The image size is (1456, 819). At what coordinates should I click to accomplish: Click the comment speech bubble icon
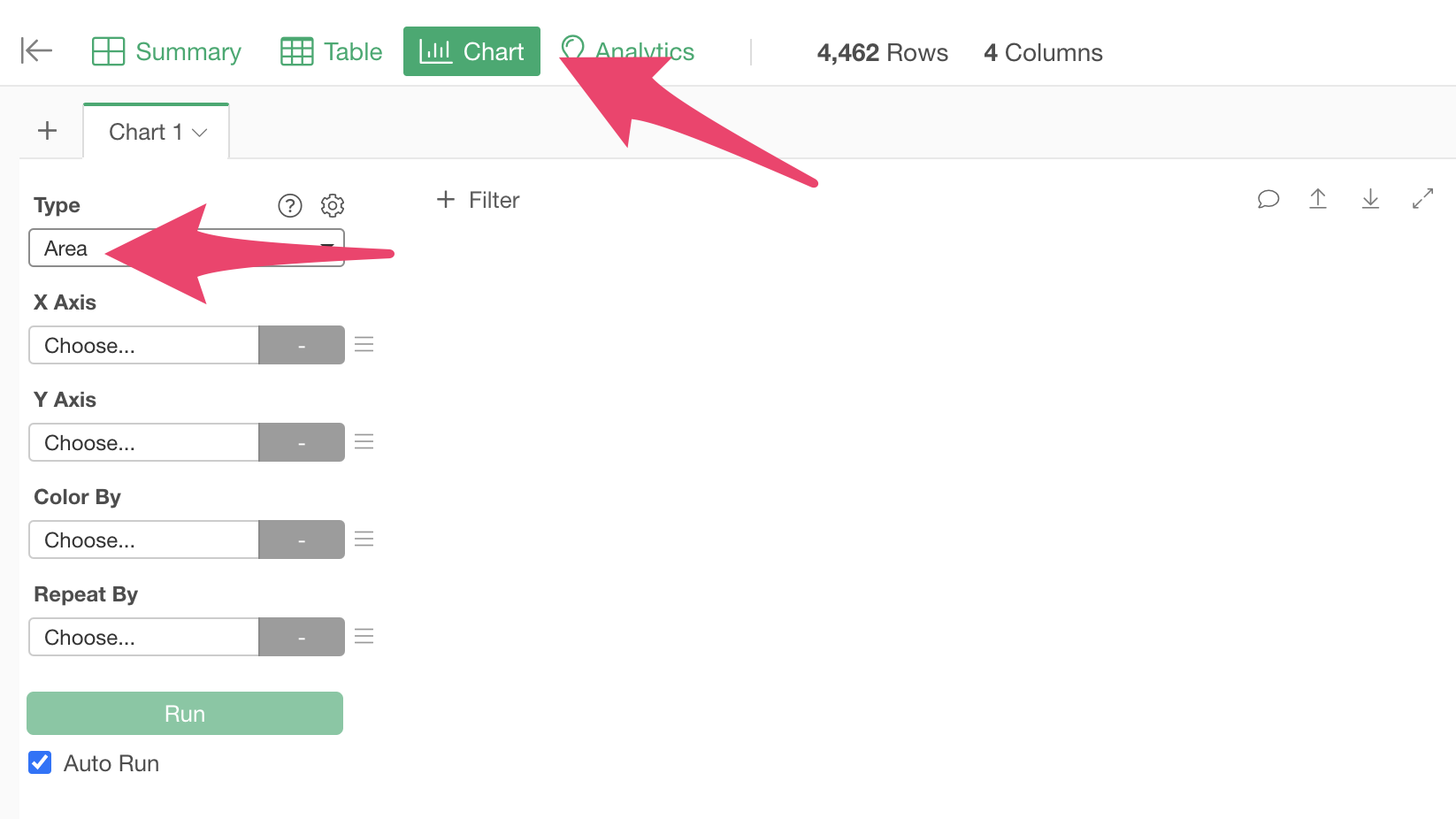pos(1268,199)
